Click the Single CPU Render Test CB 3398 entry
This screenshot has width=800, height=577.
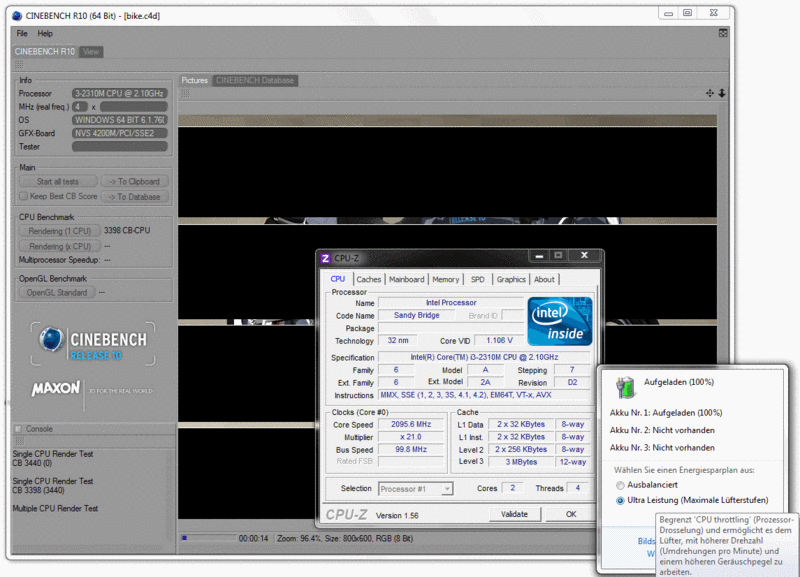click(x=53, y=486)
